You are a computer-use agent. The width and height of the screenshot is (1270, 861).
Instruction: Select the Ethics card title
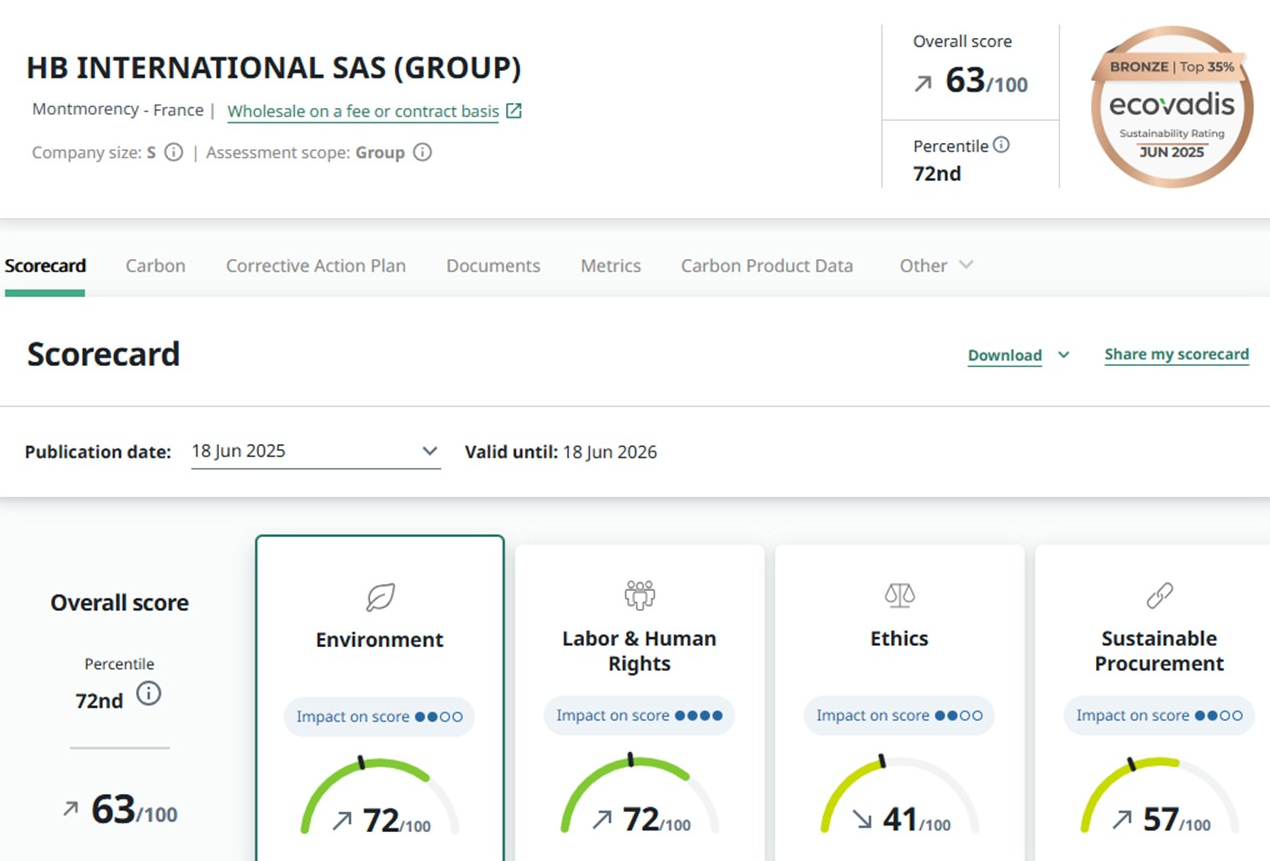click(x=899, y=639)
